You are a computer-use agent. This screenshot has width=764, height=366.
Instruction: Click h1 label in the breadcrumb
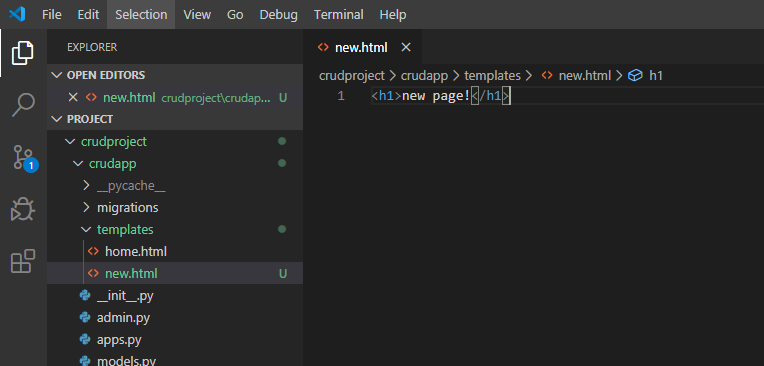click(x=656, y=76)
